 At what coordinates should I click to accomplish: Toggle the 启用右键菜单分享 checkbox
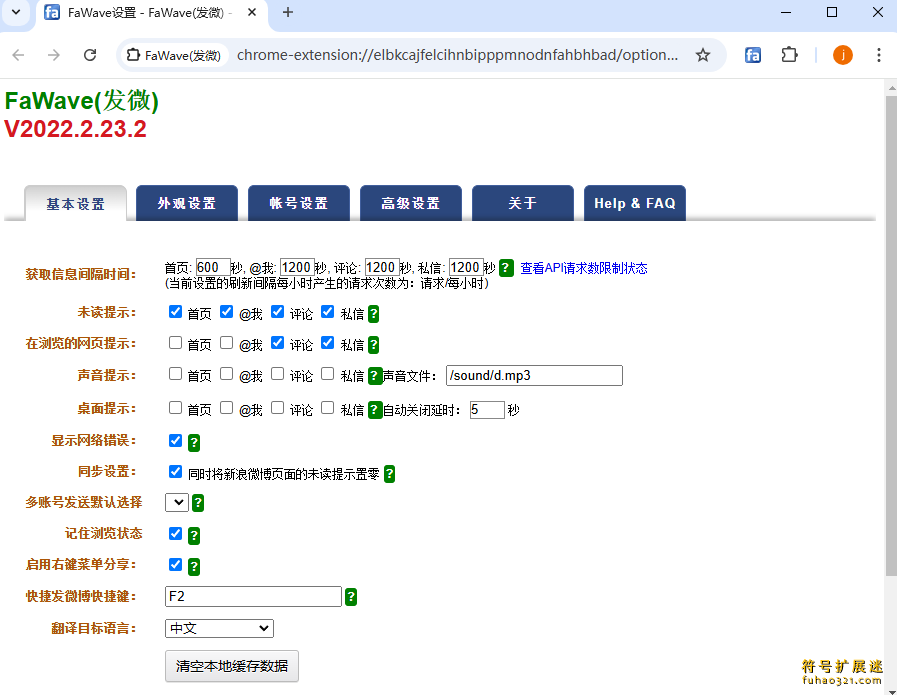(175, 565)
